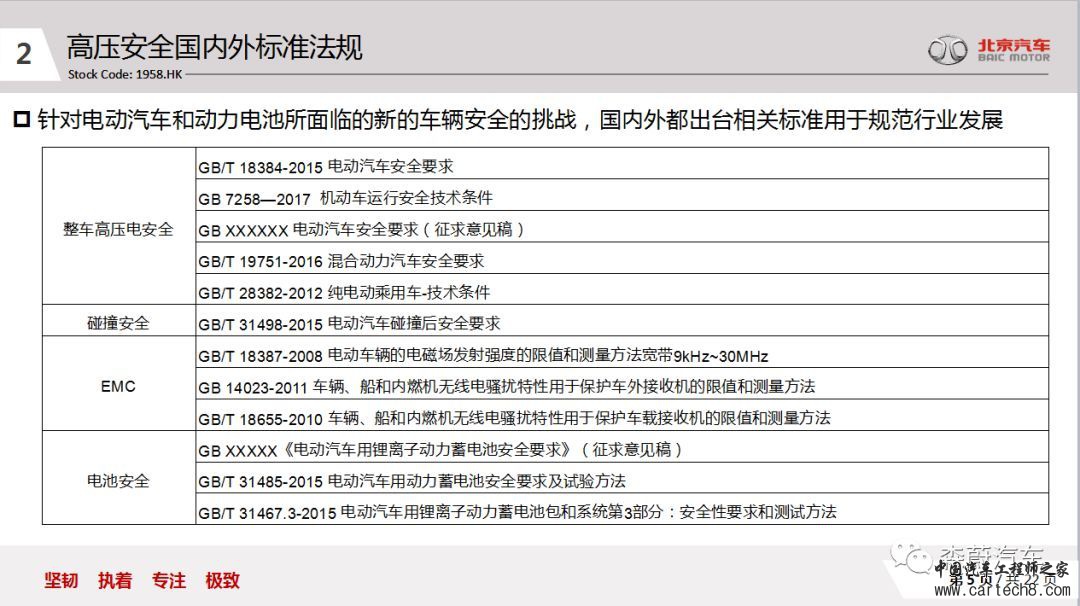Click the square bullet before the heading sentence
Image resolution: width=1080 pixels, height=606 pixels.
tap(22, 121)
